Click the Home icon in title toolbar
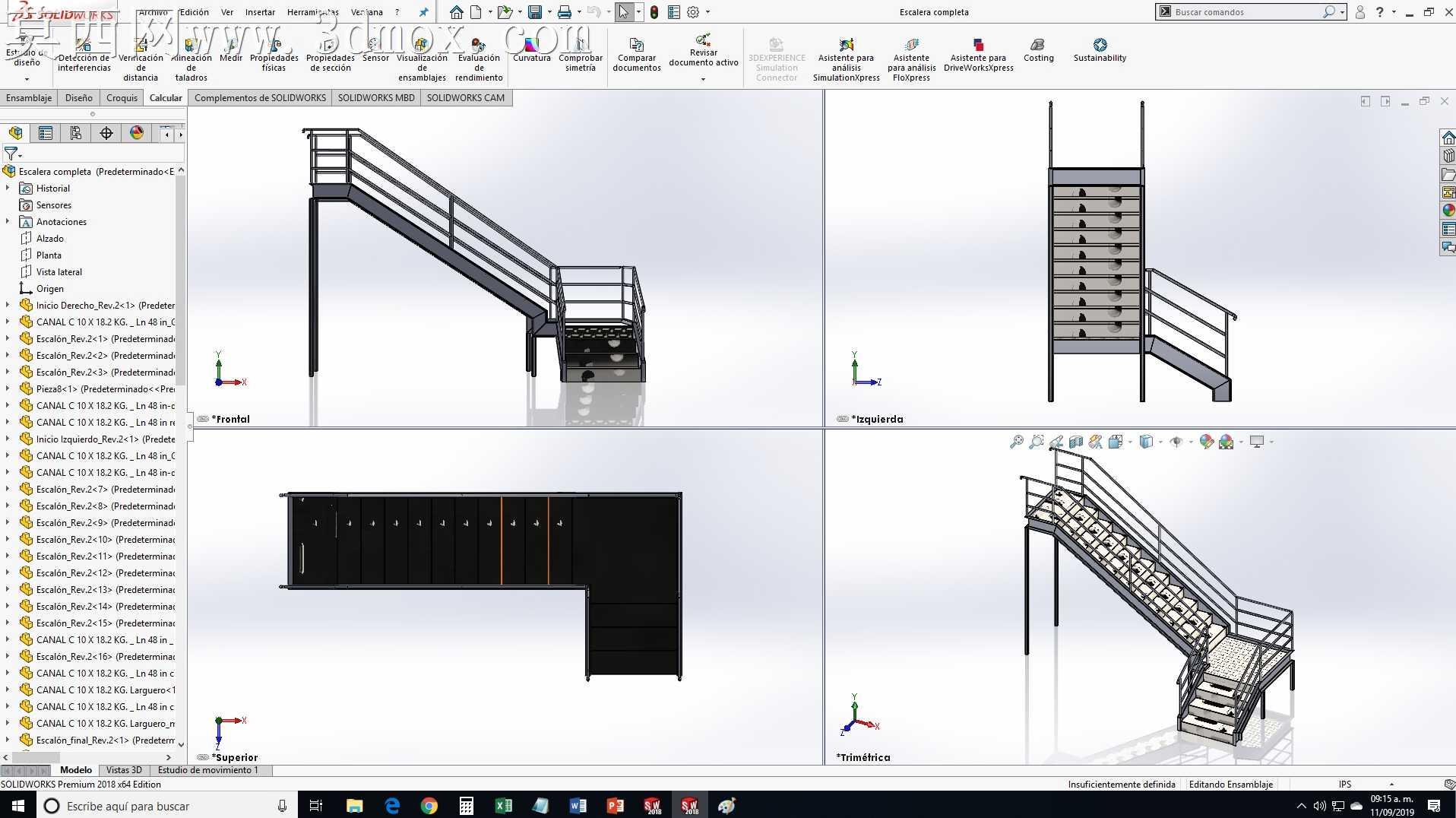This screenshot has width=1456, height=818. click(x=456, y=12)
